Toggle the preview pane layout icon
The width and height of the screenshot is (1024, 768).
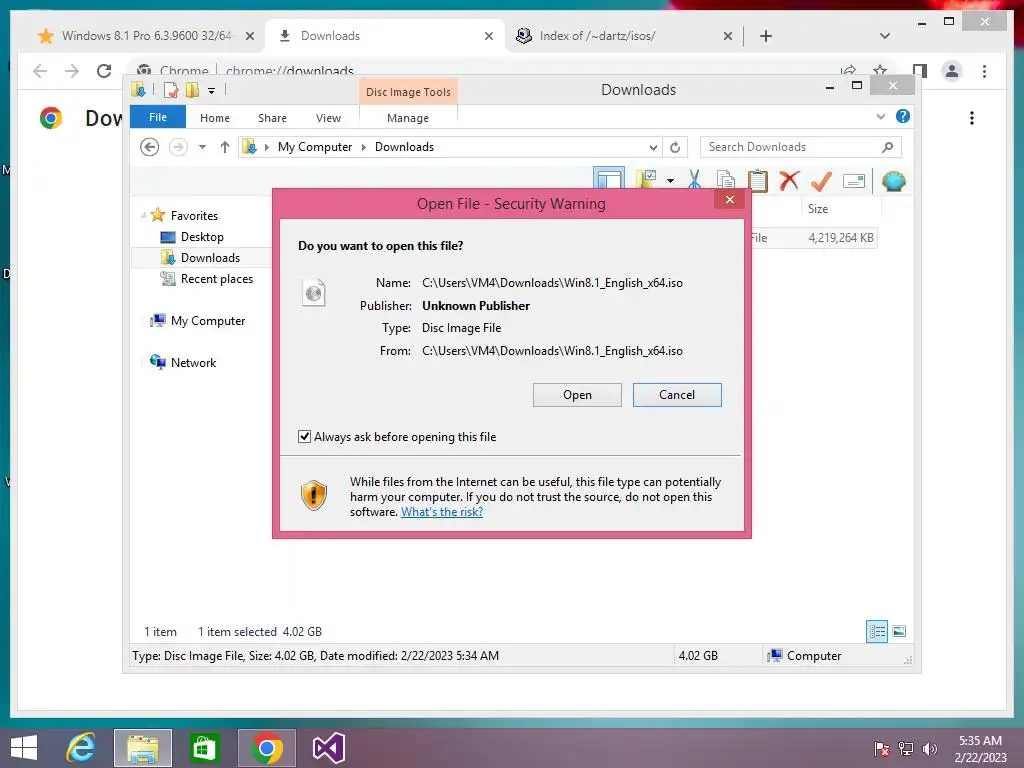pyautogui.click(x=609, y=178)
